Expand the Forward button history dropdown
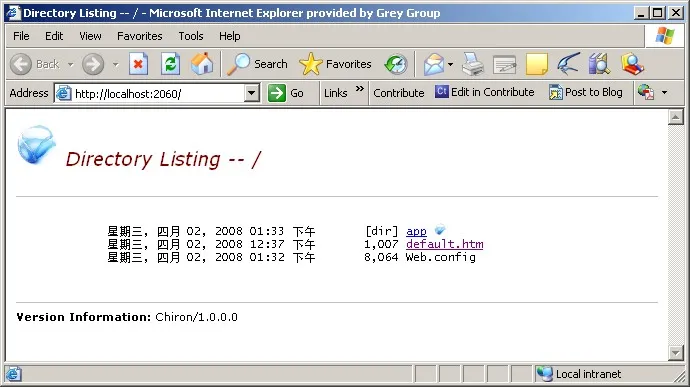The height and width of the screenshot is (387, 690). [115, 65]
